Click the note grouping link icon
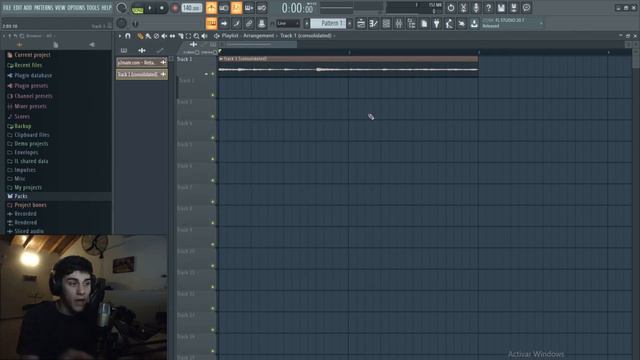The height and width of the screenshot is (360, 640). [x=249, y=24]
